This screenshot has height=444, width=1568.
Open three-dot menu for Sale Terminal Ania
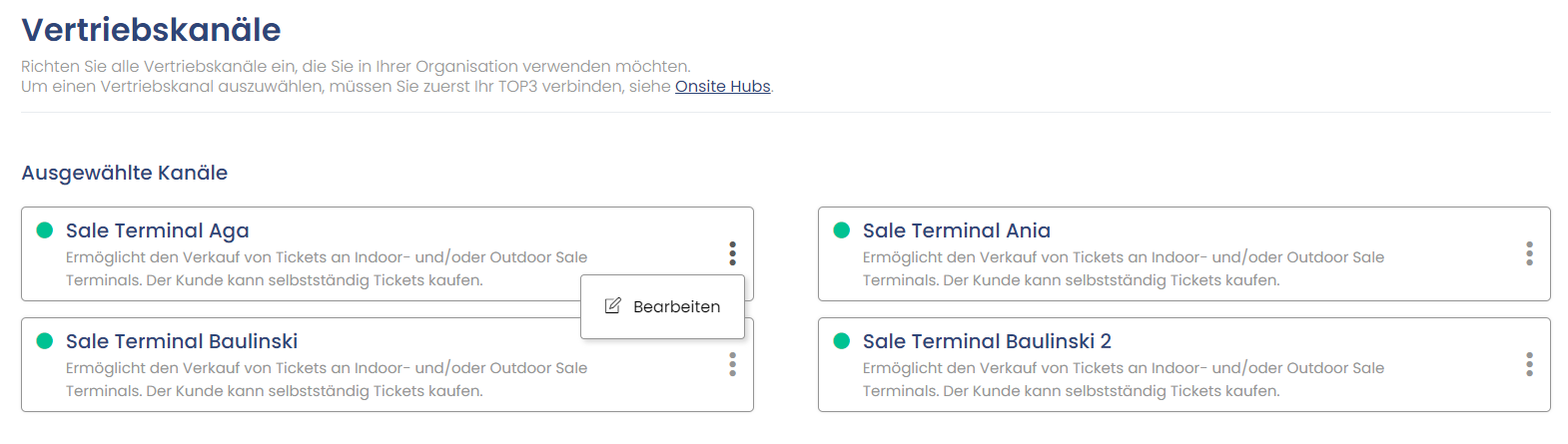coord(1529,253)
